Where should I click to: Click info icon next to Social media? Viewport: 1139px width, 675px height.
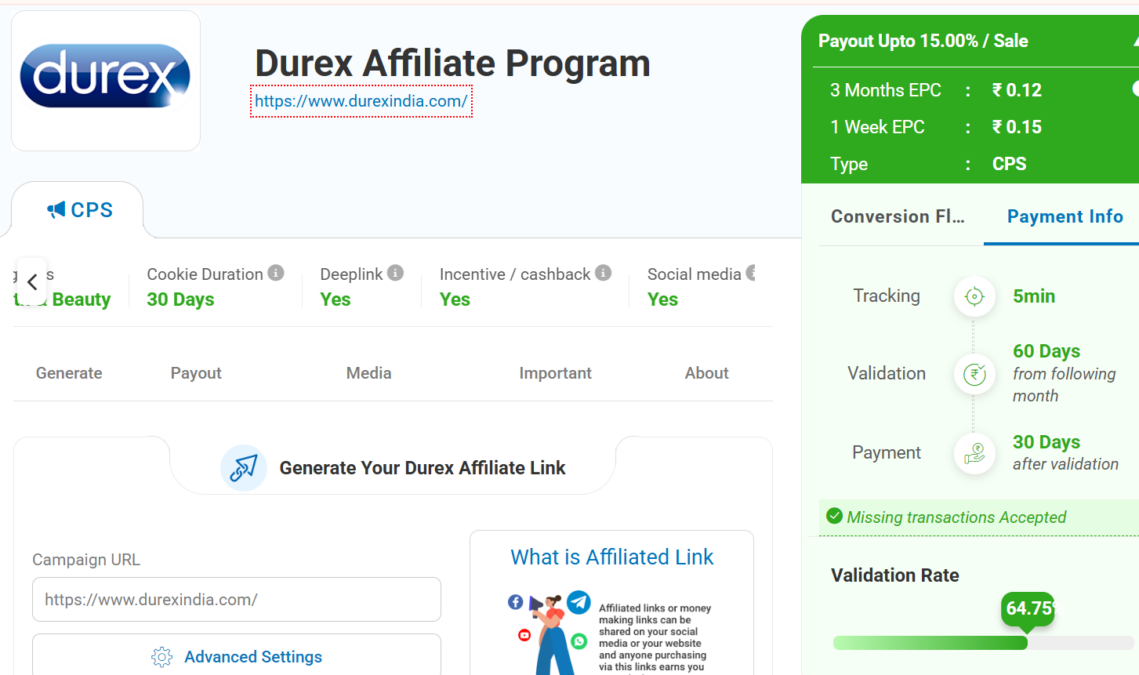tap(752, 273)
